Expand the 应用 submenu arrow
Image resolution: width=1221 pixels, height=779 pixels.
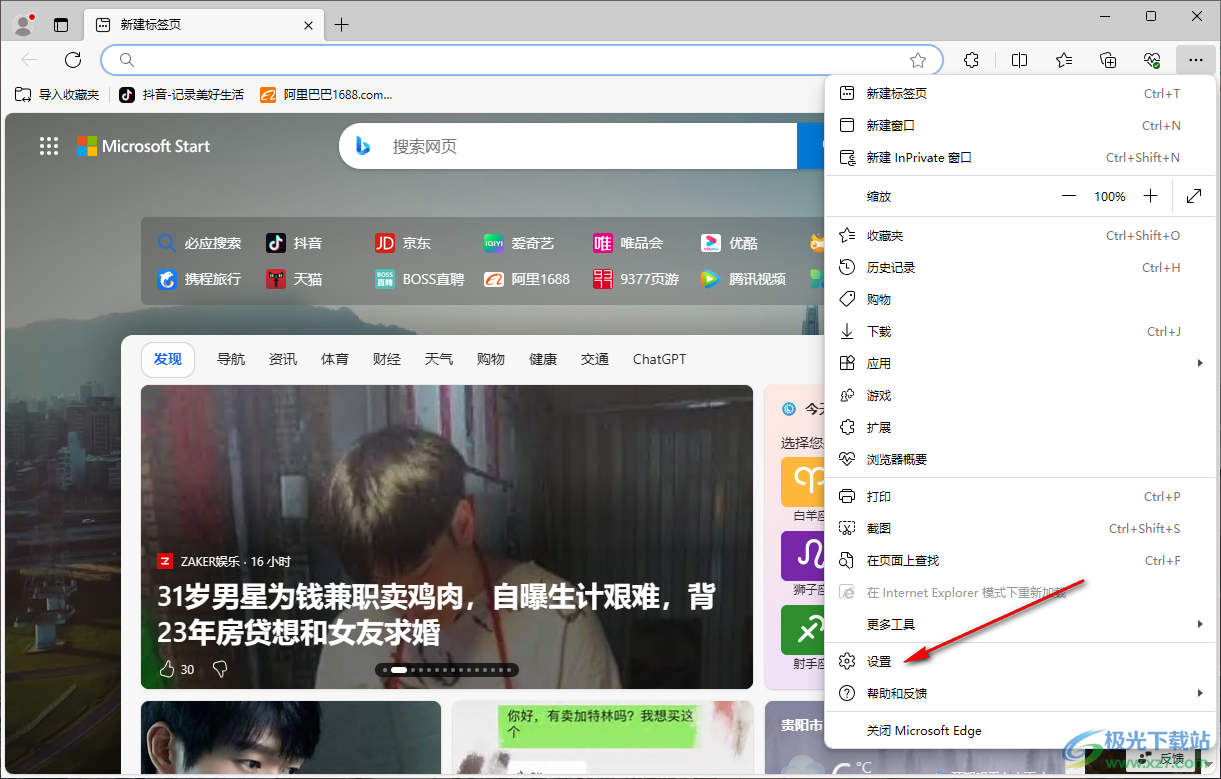click(x=1199, y=363)
